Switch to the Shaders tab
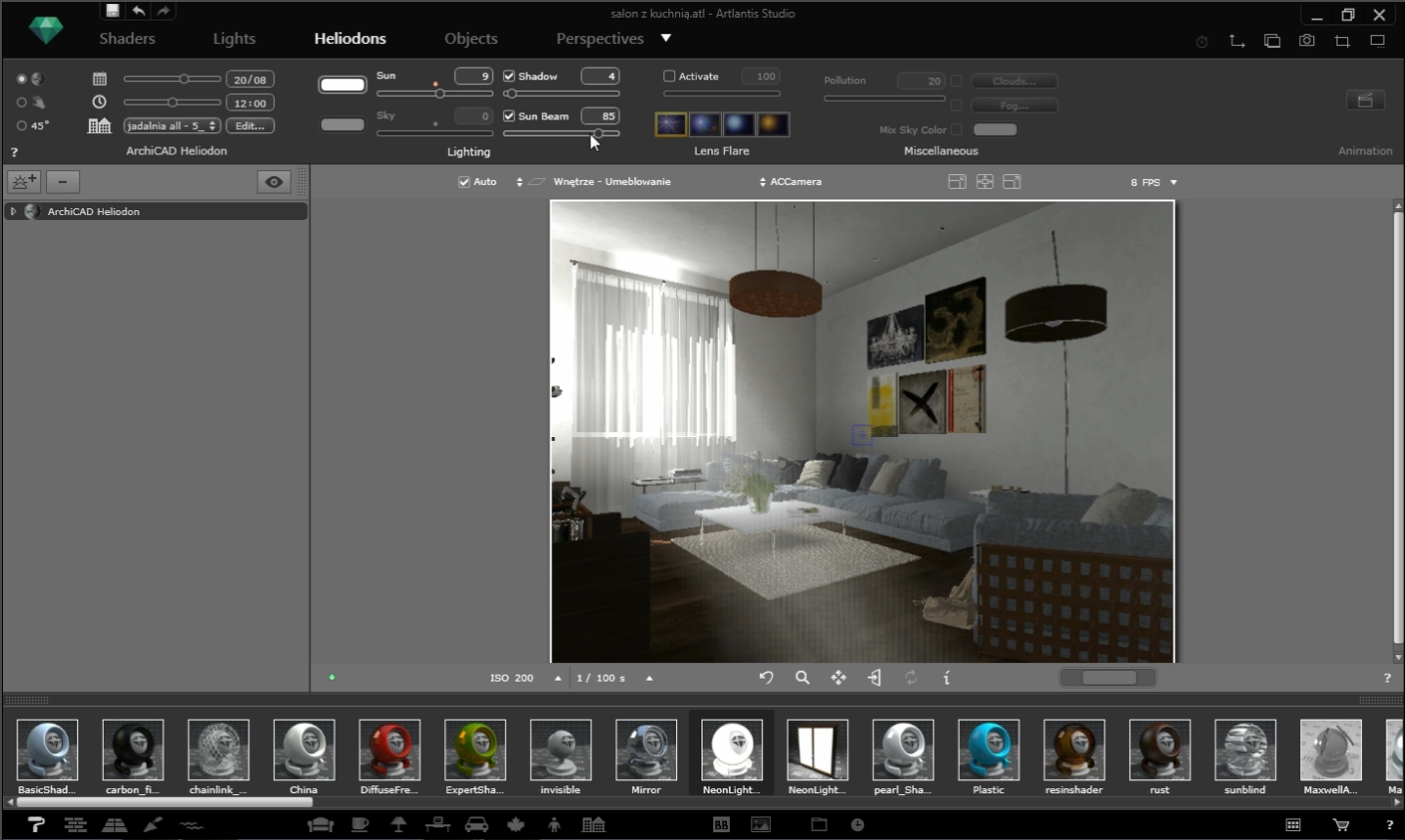This screenshot has height=840, width=1405. [127, 38]
